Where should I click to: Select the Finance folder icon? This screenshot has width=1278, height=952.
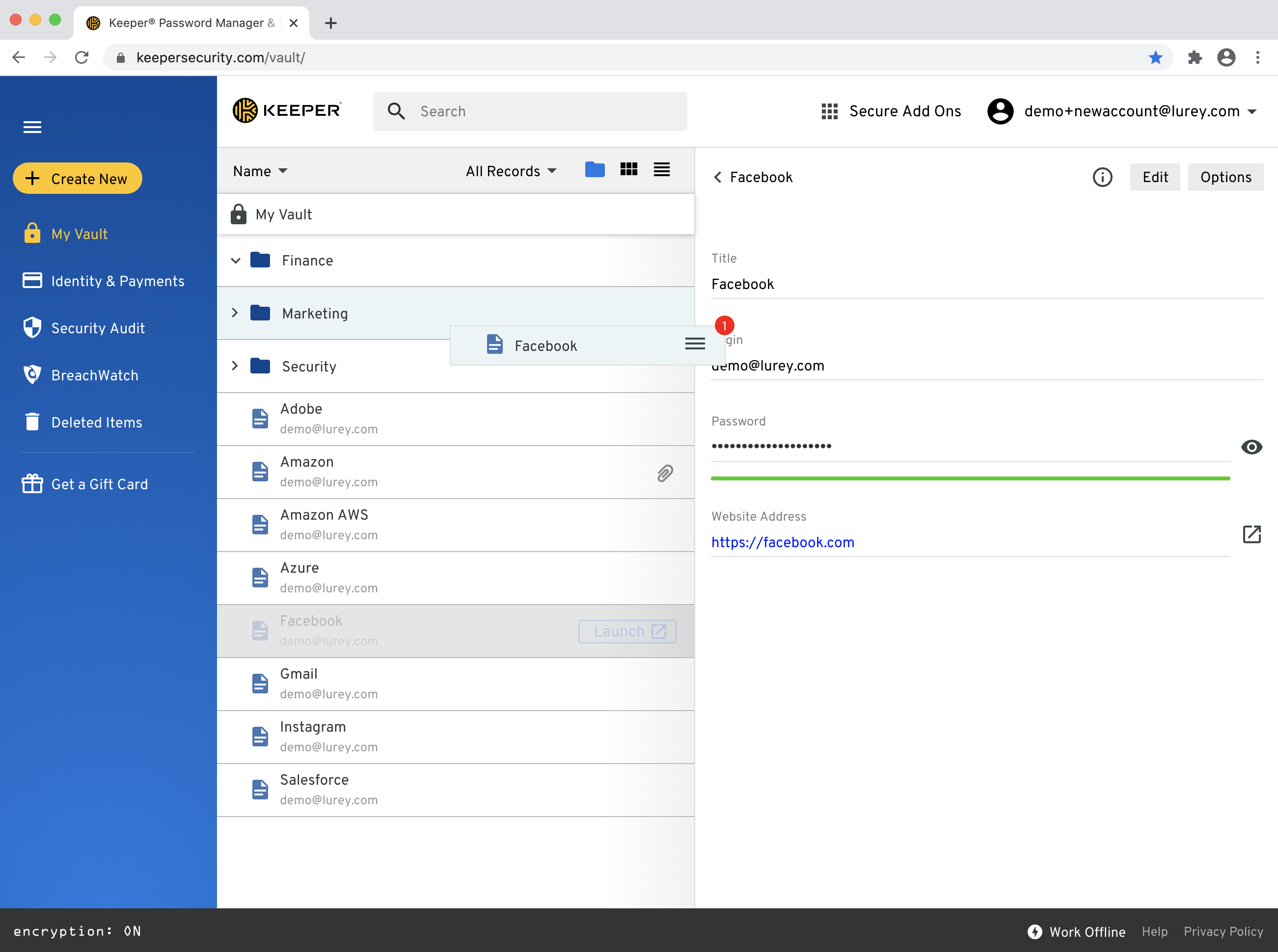(x=260, y=260)
